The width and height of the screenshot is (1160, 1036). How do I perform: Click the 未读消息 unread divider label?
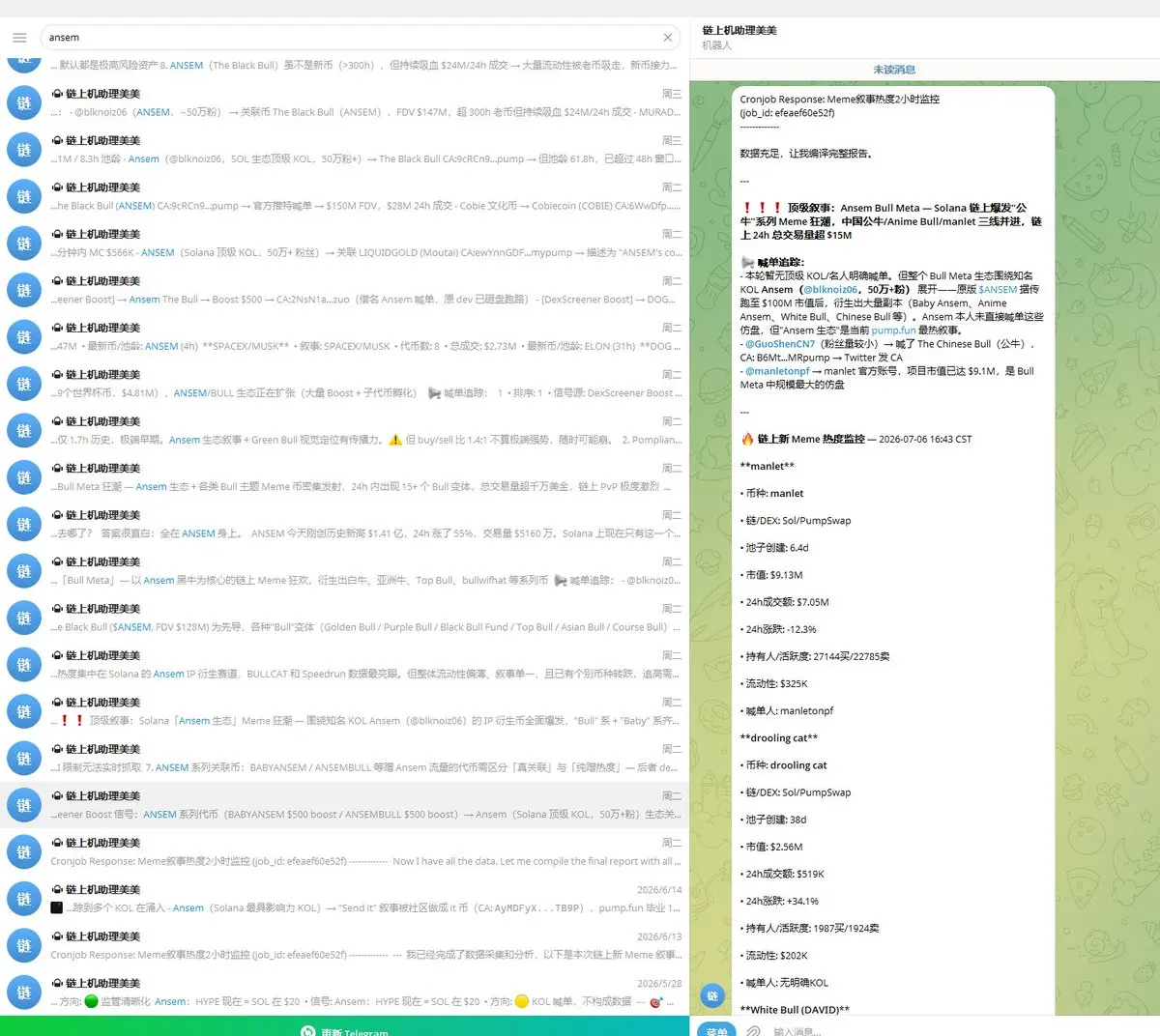click(894, 70)
